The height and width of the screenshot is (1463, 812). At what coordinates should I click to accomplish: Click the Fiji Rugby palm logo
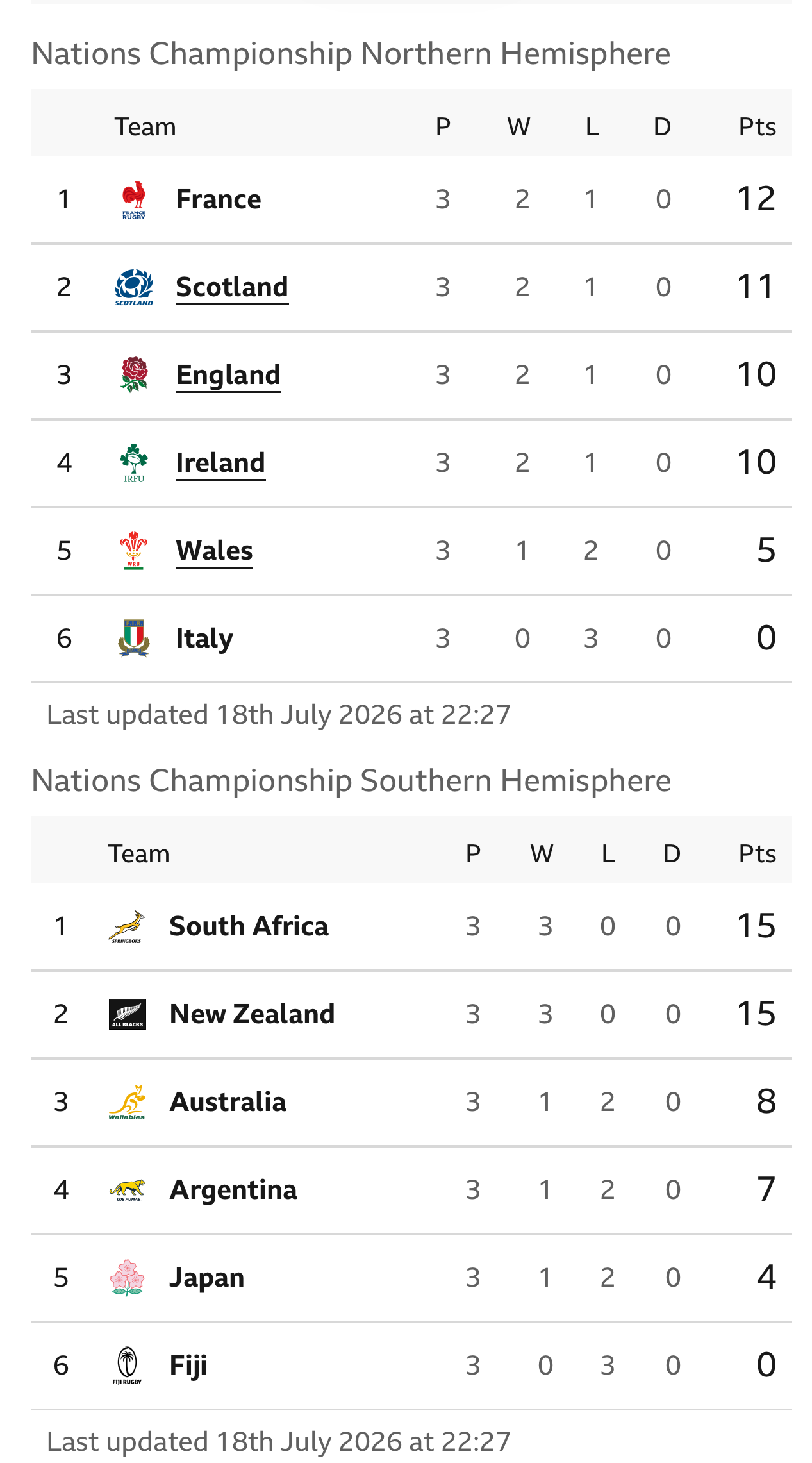tap(127, 1366)
